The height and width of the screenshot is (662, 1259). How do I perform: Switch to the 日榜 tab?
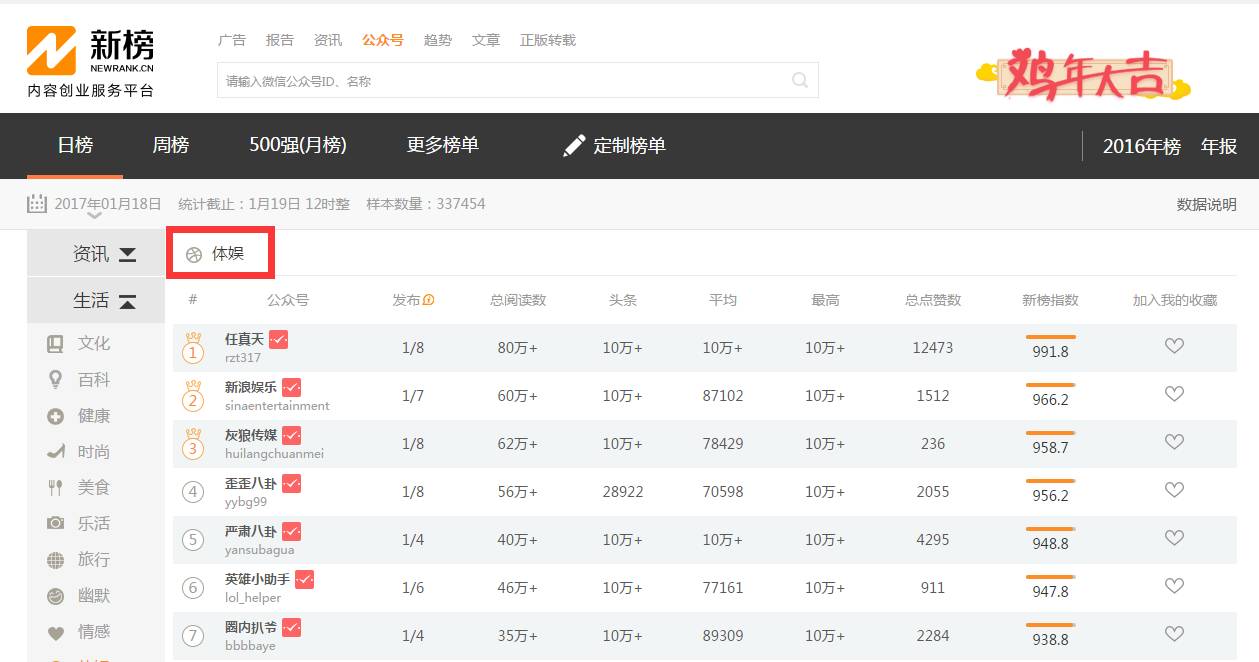coord(75,145)
